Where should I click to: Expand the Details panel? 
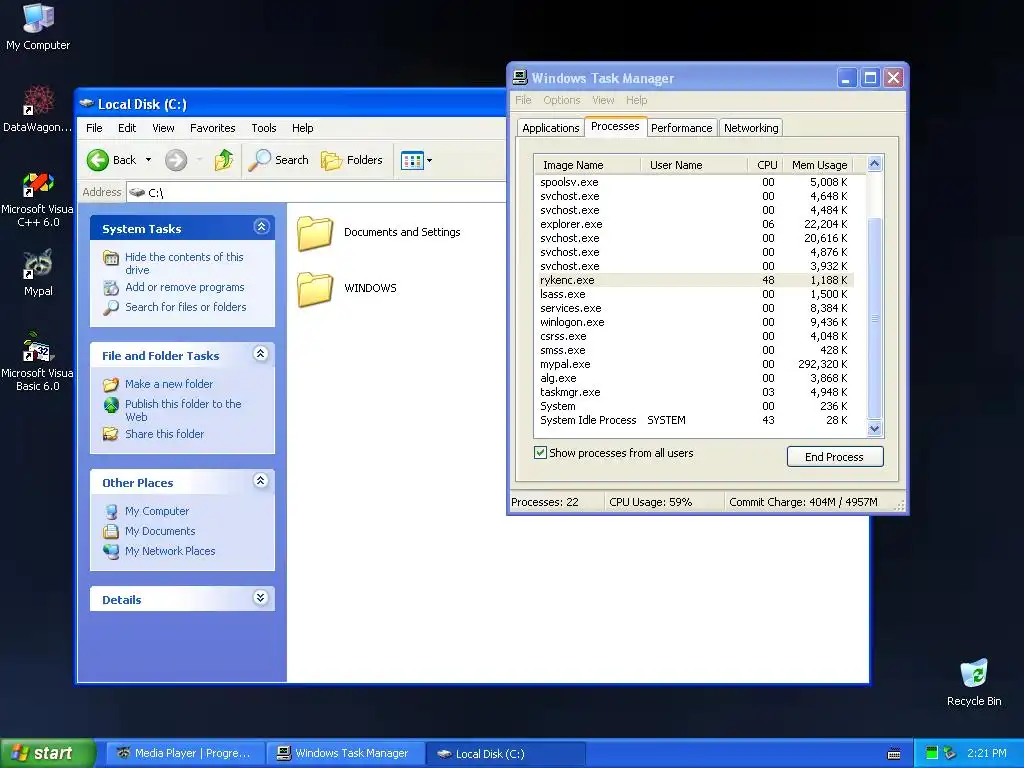coord(261,598)
